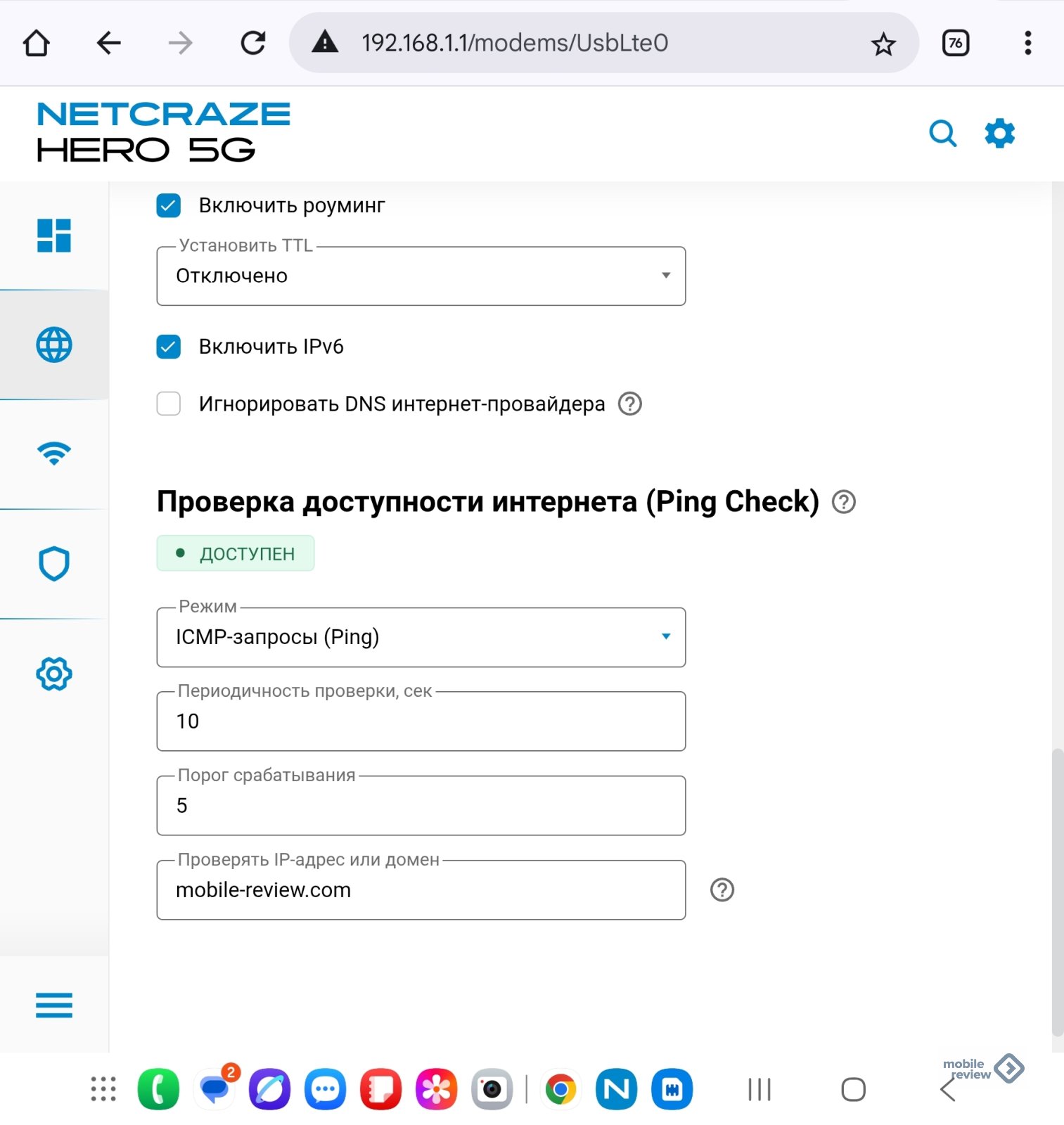Open the security shield section in the sidebar
The image size is (1064, 1125).
54,564
